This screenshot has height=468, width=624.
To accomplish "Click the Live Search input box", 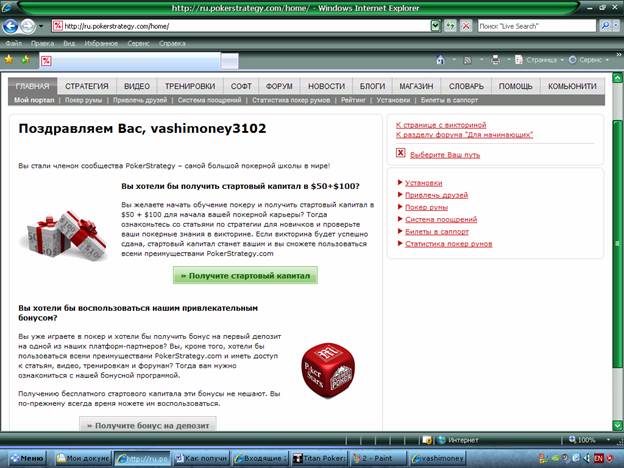I will click(537, 26).
